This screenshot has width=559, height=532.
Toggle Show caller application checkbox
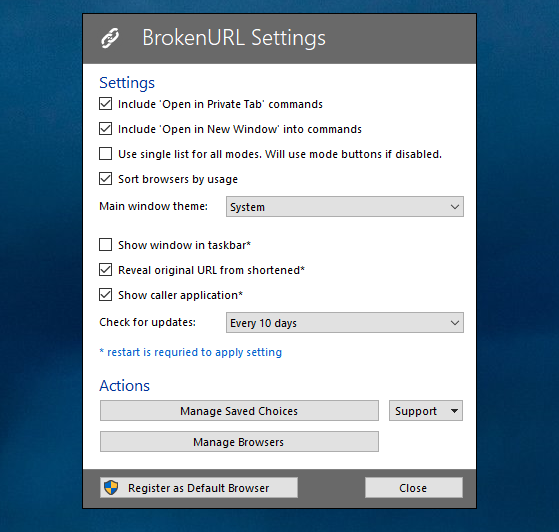tap(106, 295)
